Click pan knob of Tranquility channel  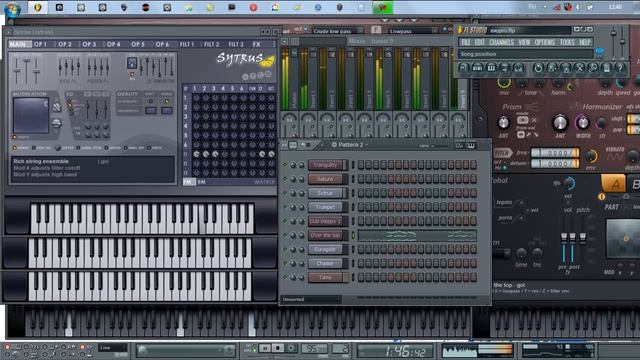click(x=293, y=165)
